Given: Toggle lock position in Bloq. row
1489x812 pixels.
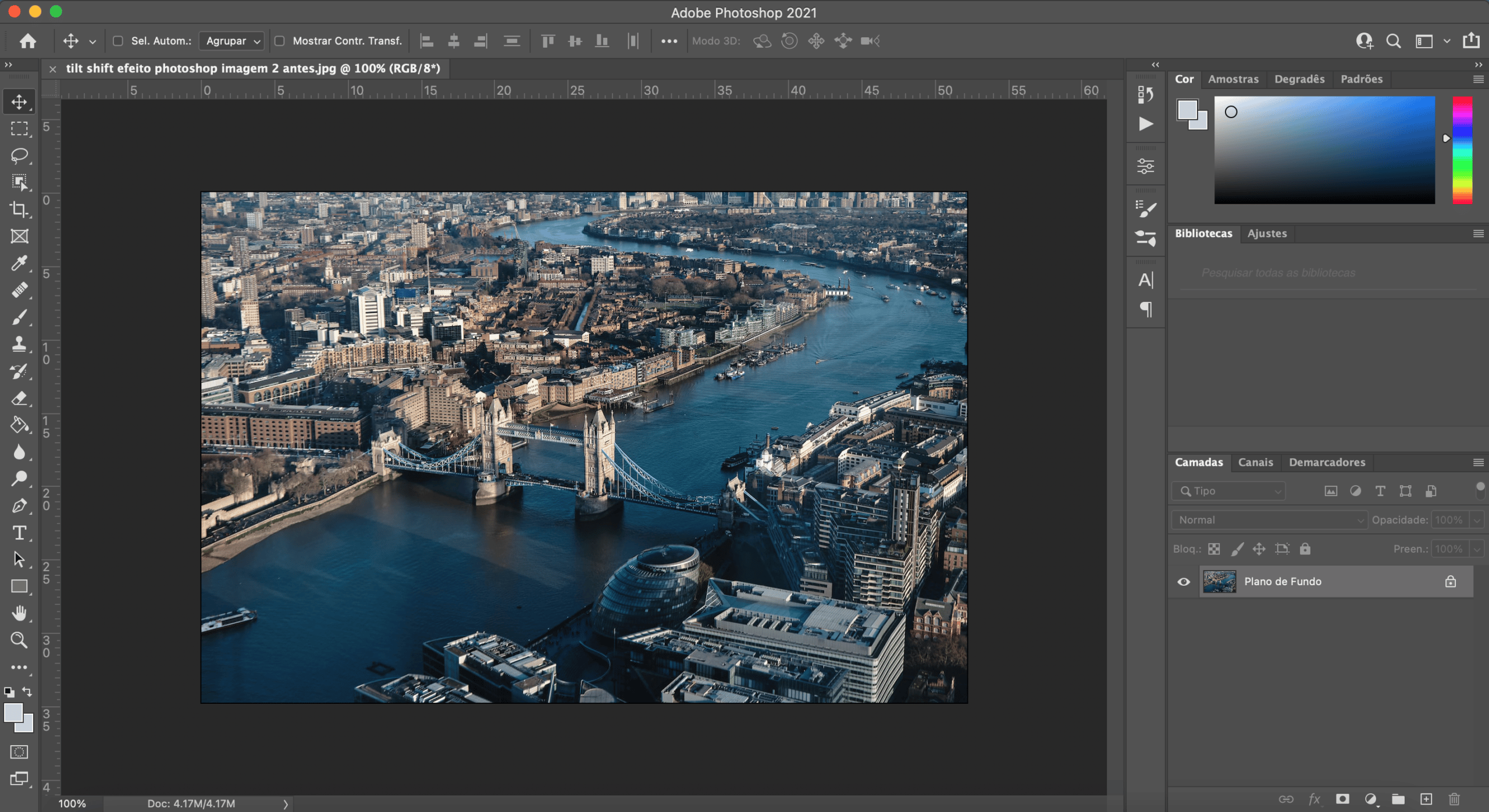Looking at the screenshot, I should 1259,549.
